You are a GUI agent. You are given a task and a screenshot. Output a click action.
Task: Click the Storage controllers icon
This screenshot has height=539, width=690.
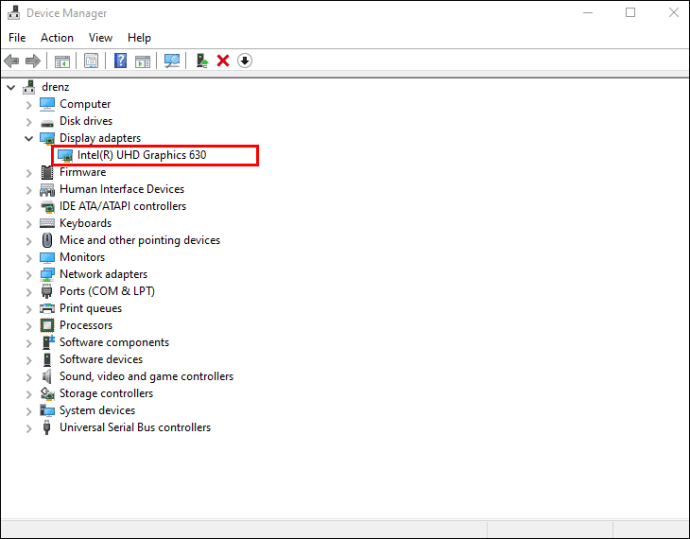[x=47, y=393]
